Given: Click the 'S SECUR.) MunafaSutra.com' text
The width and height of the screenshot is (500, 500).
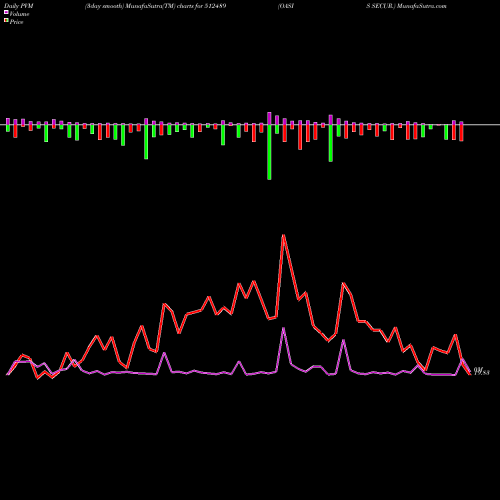Looking at the screenshot, I should [406, 6].
